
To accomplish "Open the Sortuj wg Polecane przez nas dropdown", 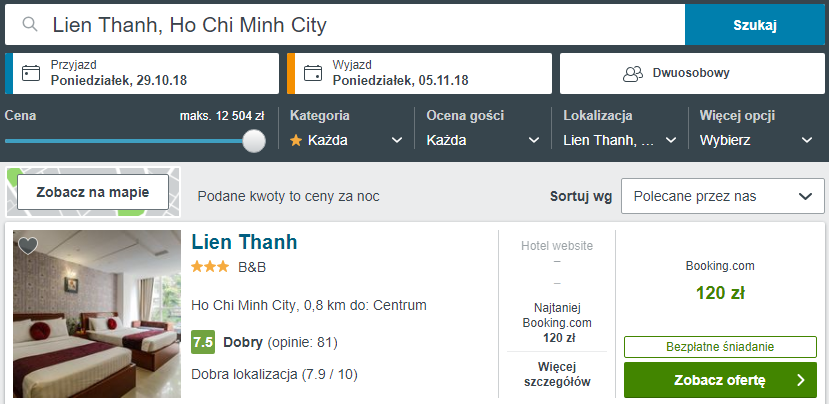I will (x=723, y=196).
